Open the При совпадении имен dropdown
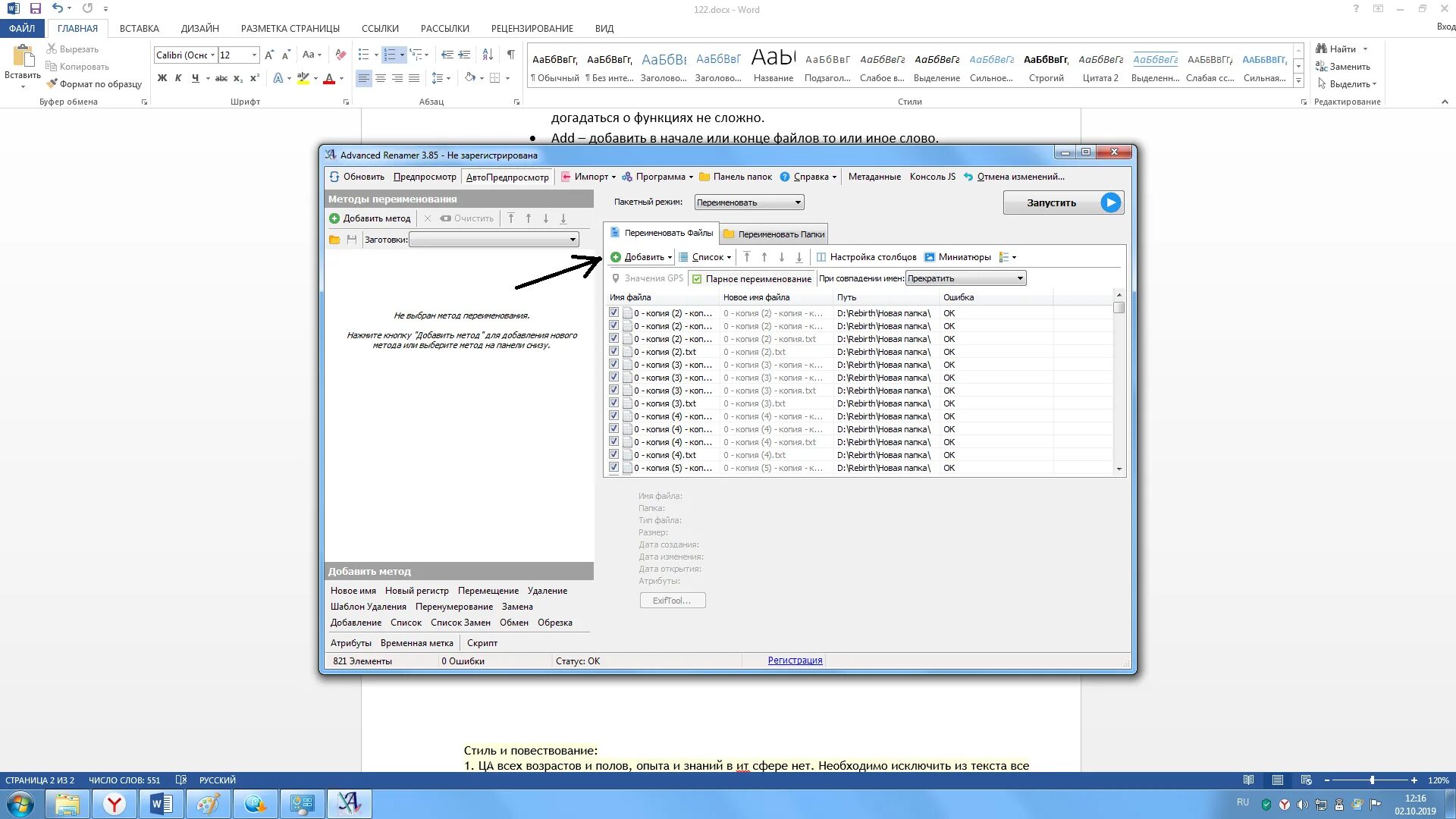1456x819 pixels. pyautogui.click(x=1020, y=278)
